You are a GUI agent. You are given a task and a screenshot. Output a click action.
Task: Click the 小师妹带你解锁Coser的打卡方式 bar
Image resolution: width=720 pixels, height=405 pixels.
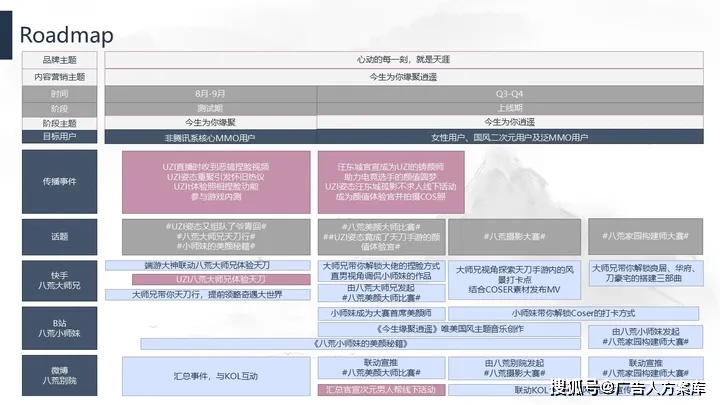[x=574, y=314]
